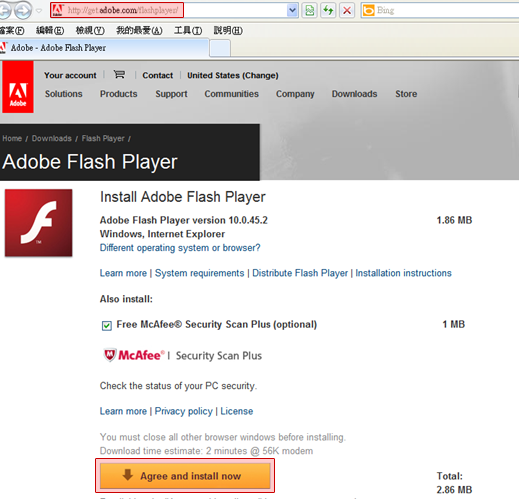Viewport: 519px width, 499px height.
Task: Open the Solutions navigation item
Action: [64, 94]
